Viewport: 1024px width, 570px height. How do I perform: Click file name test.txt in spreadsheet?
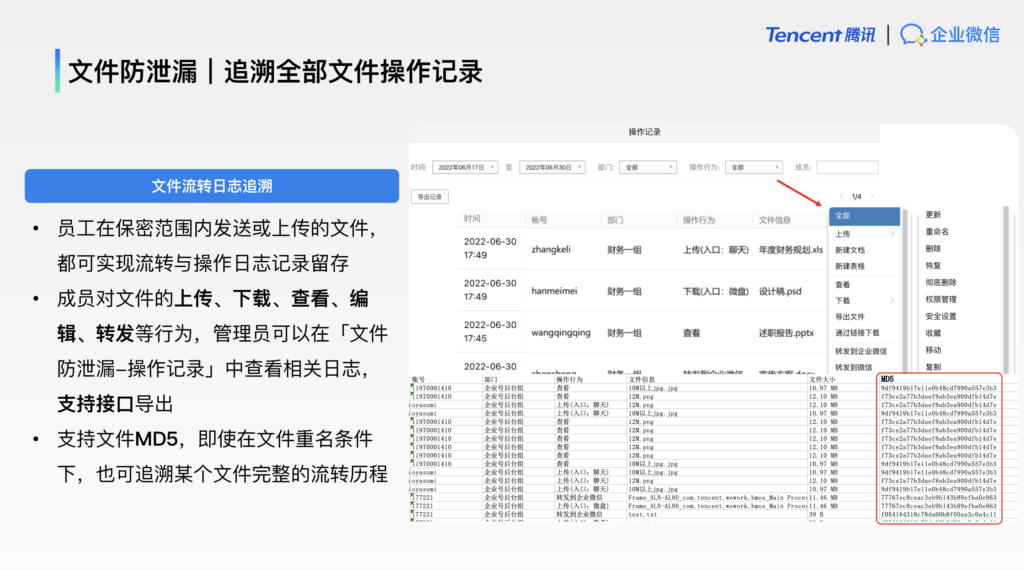pyautogui.click(x=642, y=515)
